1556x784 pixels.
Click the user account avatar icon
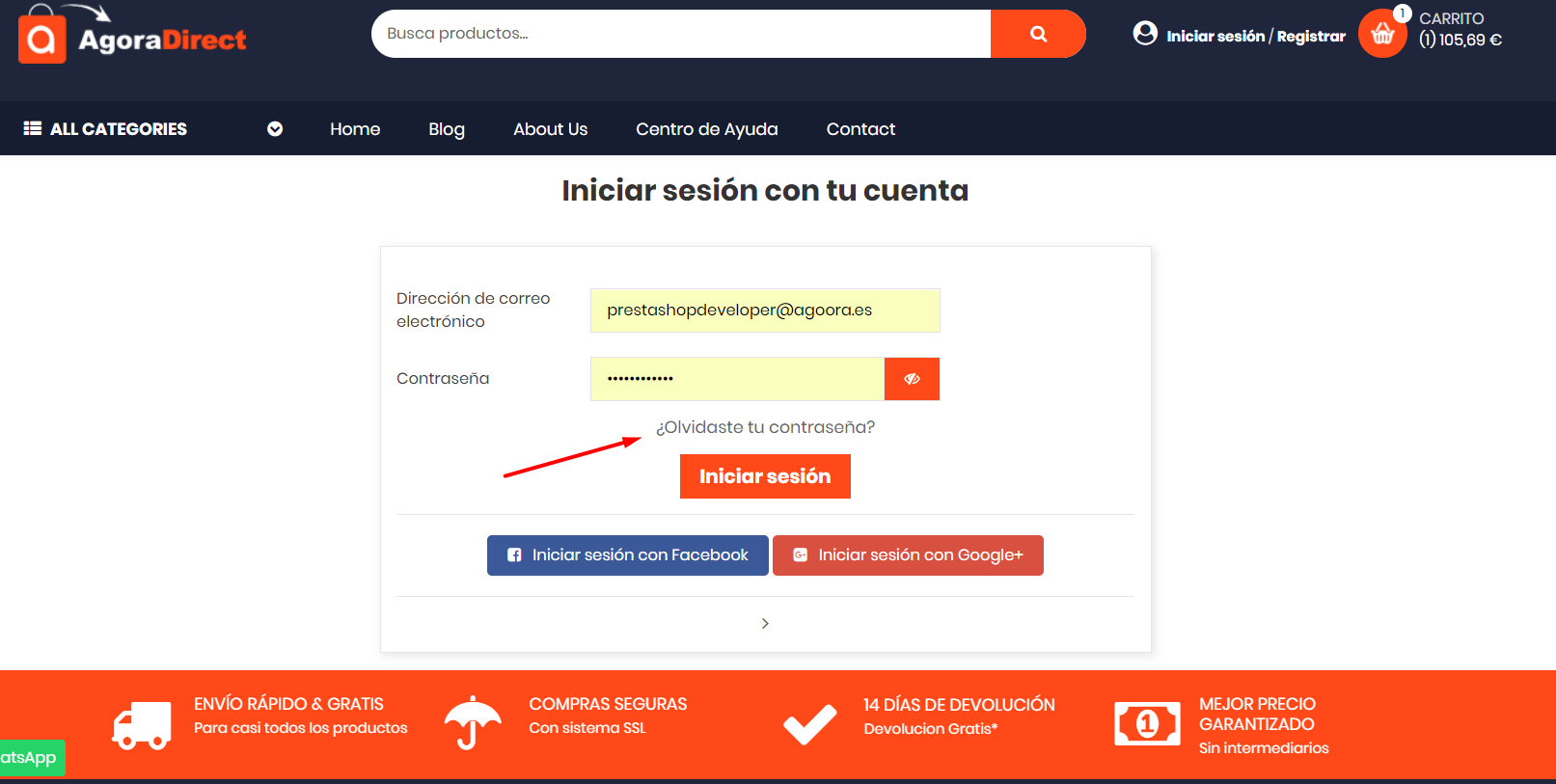click(x=1145, y=34)
